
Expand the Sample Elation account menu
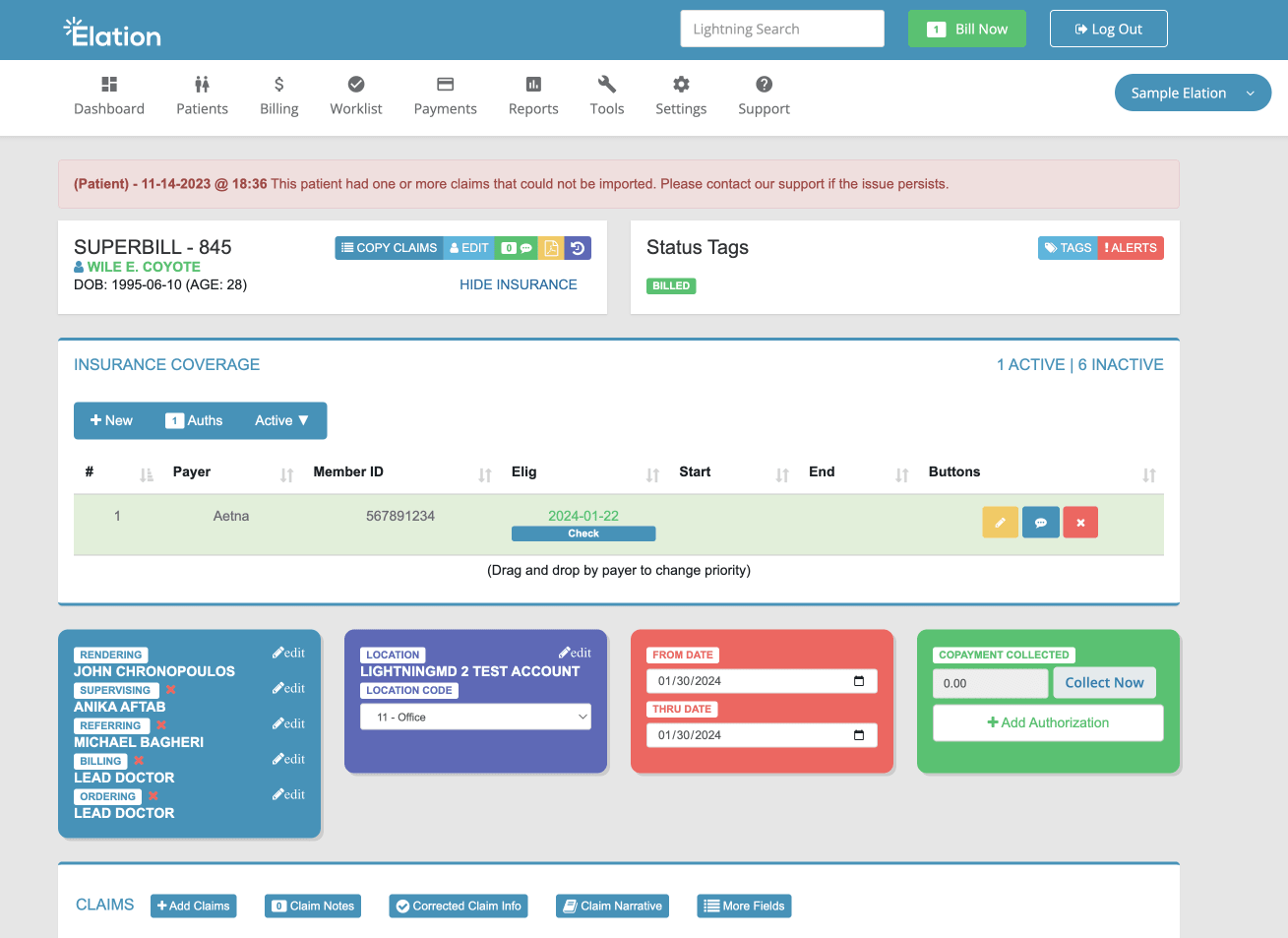(x=1192, y=93)
